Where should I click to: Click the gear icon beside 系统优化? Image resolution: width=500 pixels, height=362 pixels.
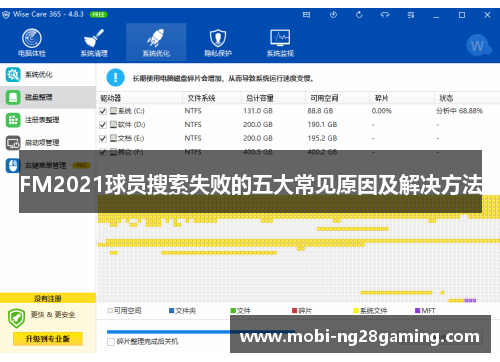[x=13, y=75]
